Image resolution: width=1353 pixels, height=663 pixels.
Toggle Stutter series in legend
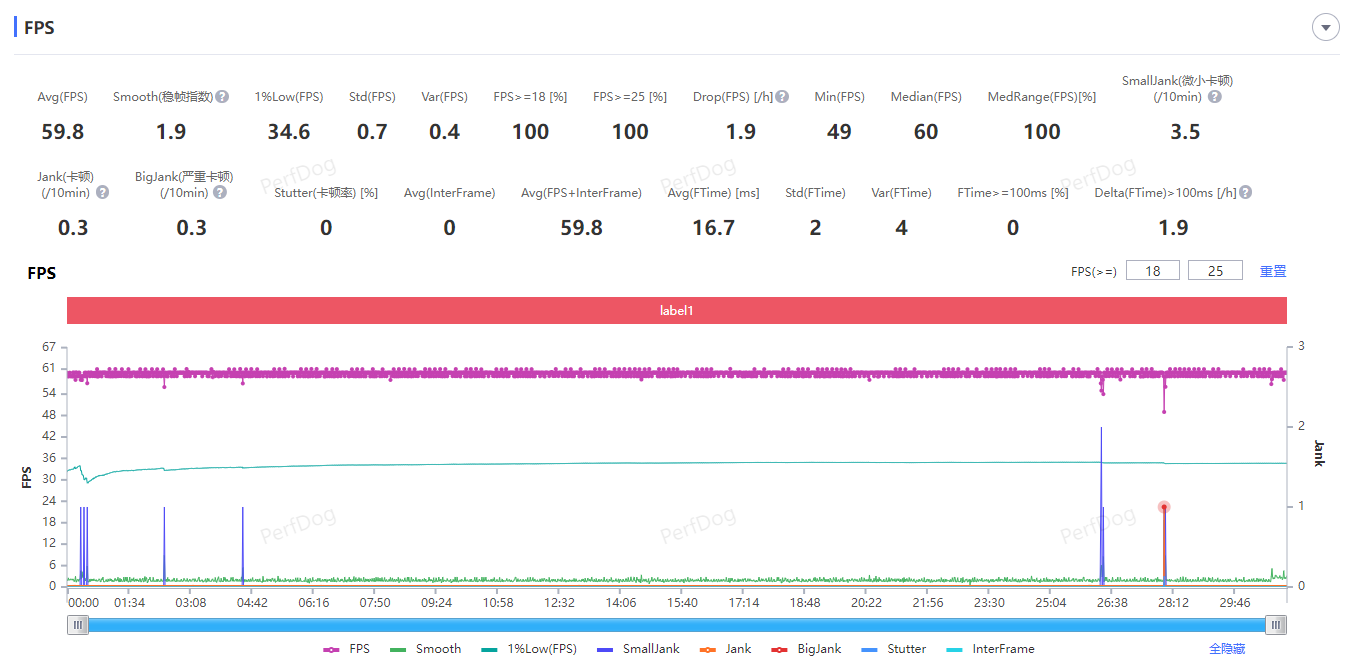click(x=894, y=649)
